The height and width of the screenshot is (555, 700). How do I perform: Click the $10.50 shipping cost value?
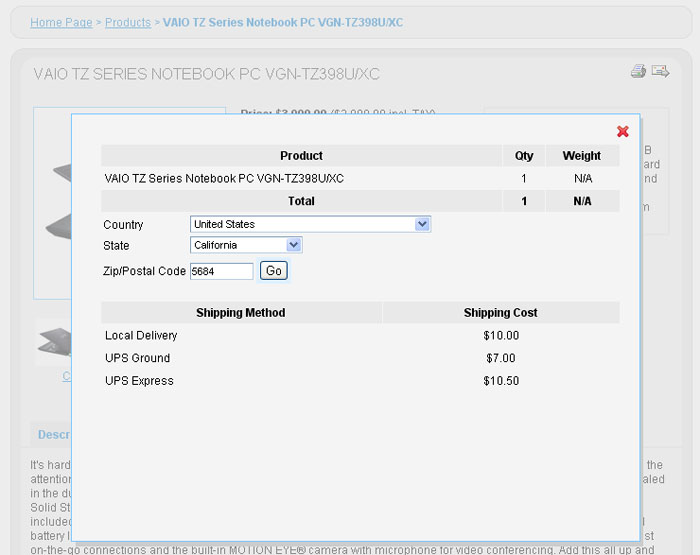click(501, 381)
